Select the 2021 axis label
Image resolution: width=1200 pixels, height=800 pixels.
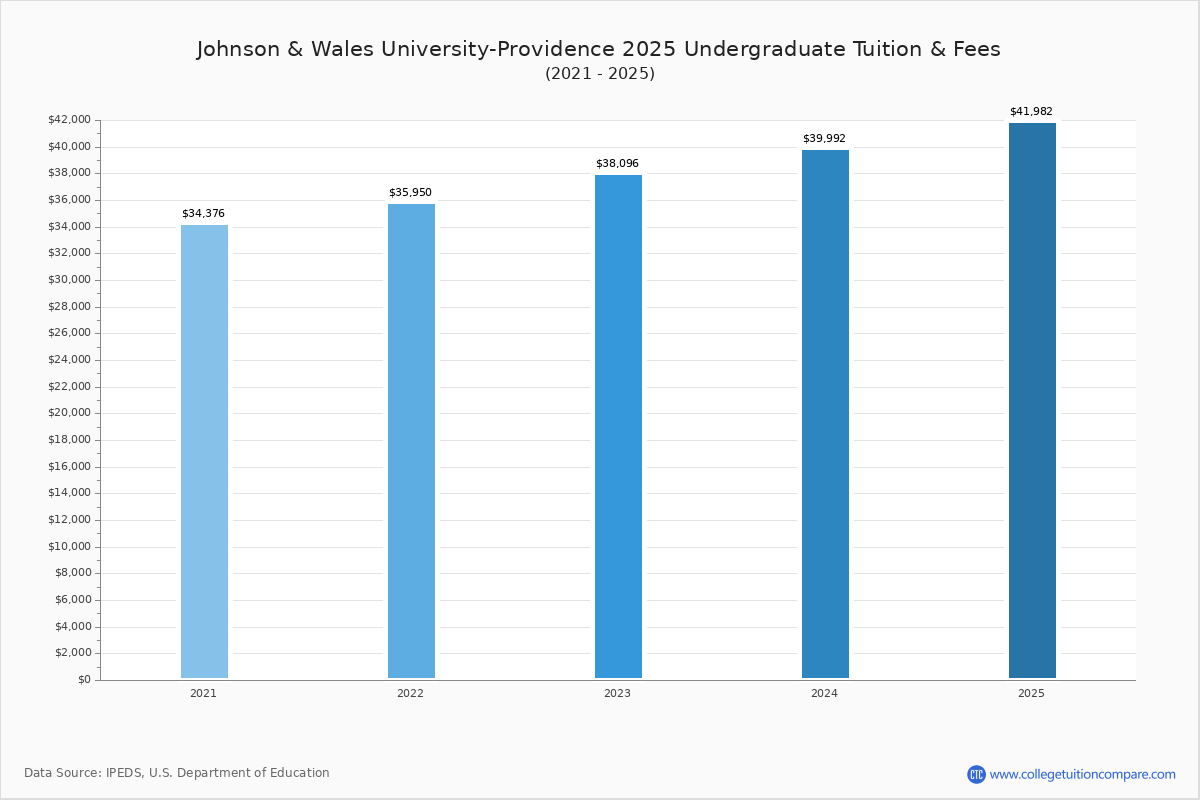203,692
